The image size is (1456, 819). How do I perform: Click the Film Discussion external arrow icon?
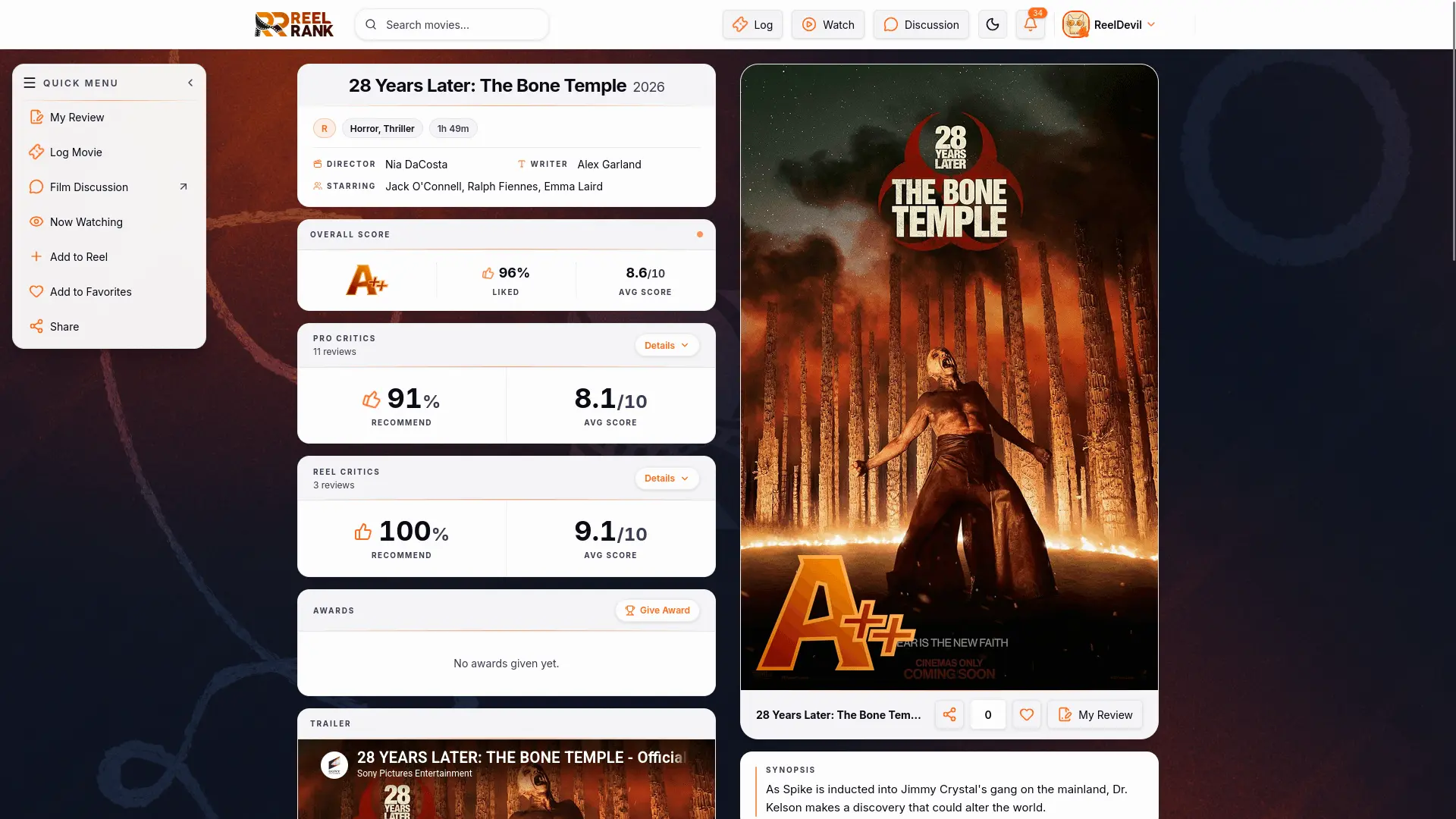pos(183,187)
